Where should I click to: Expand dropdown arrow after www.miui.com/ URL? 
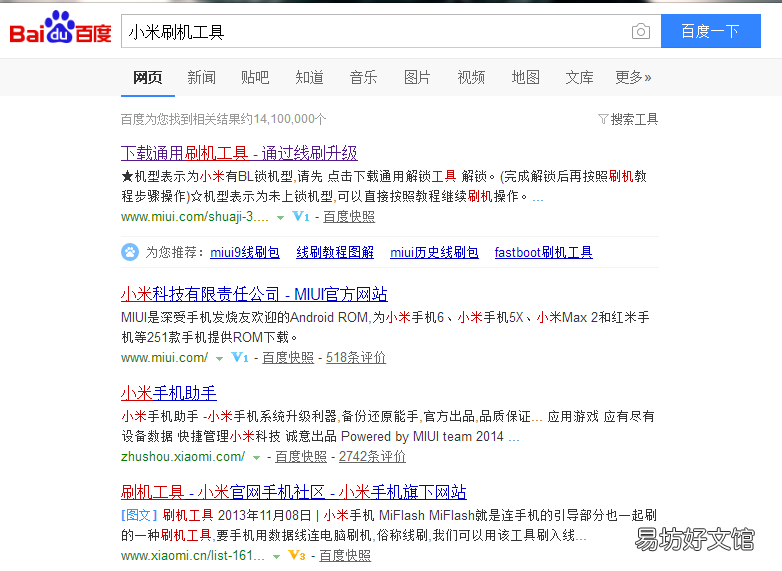click(x=219, y=359)
